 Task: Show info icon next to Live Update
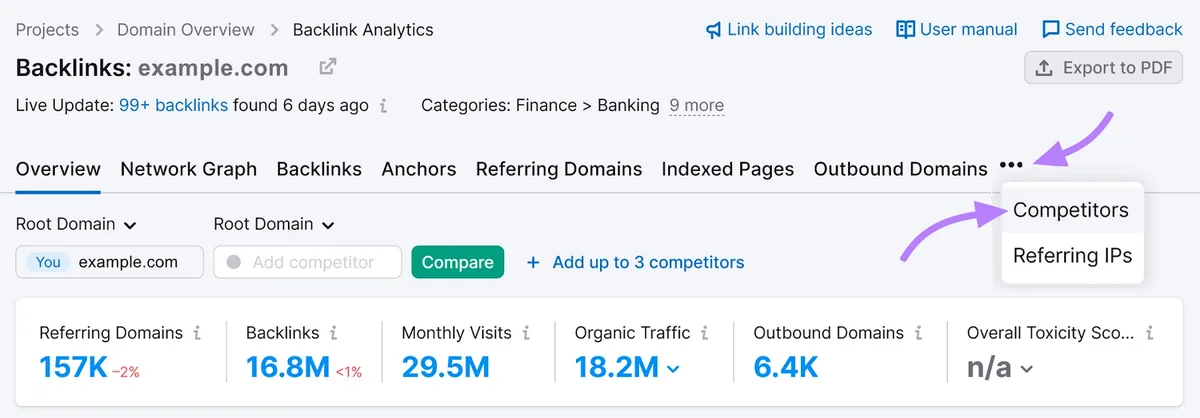(384, 105)
